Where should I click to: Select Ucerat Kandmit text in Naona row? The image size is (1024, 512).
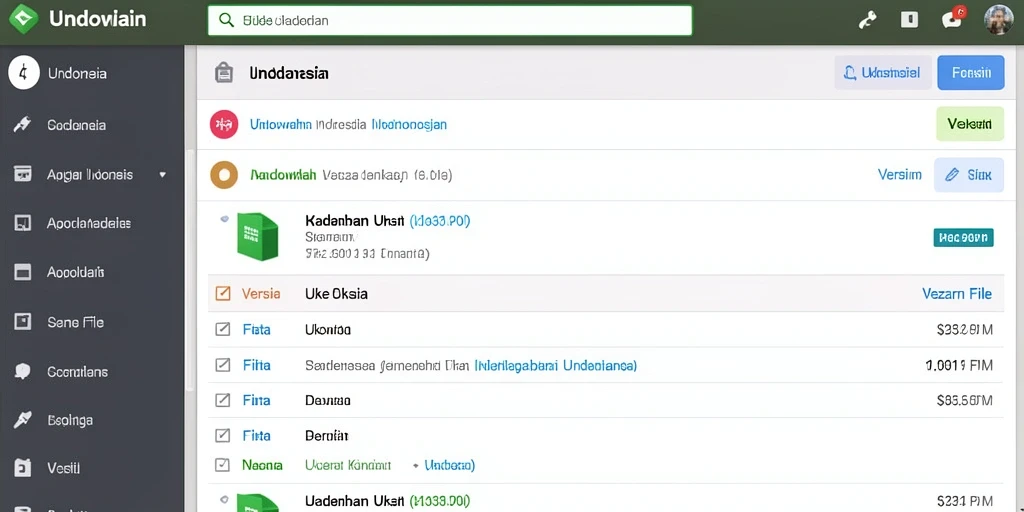(x=348, y=465)
